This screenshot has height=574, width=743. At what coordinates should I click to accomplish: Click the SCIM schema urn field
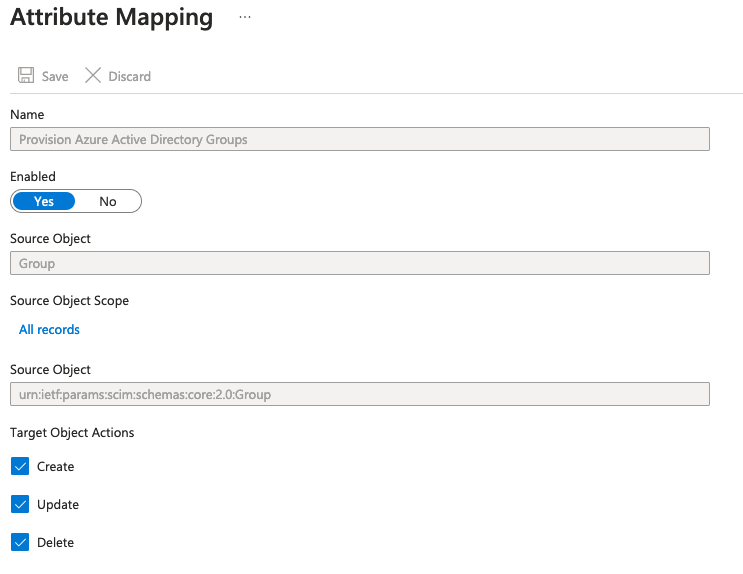coord(359,394)
